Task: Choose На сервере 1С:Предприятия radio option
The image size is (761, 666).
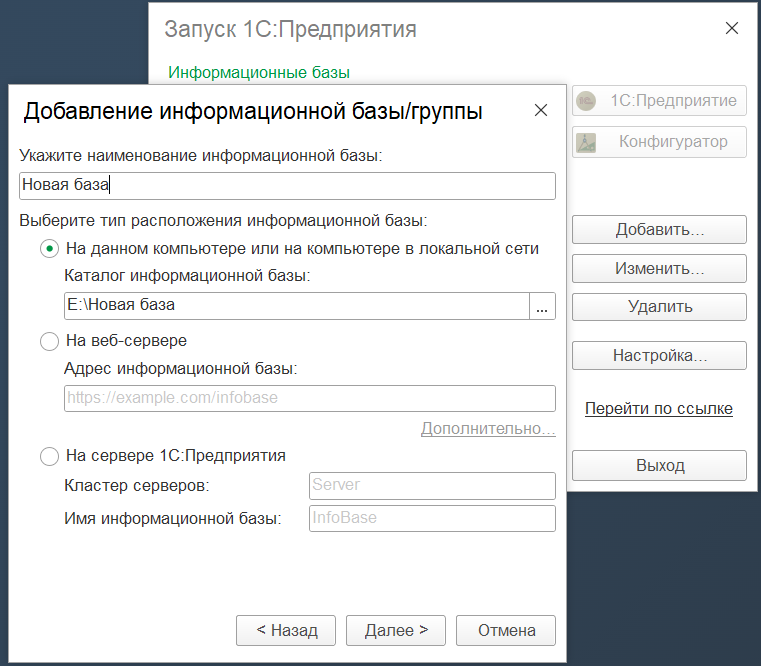Action: 49,456
